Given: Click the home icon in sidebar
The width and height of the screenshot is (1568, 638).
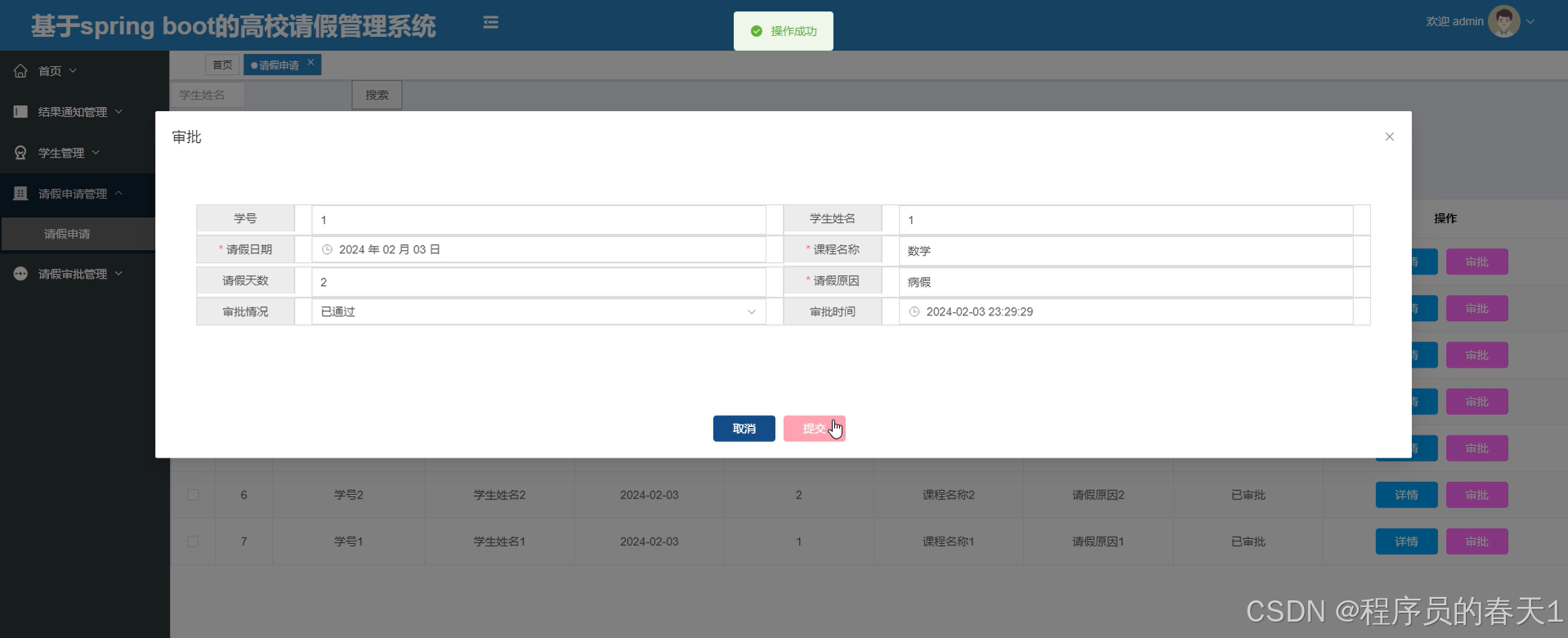Looking at the screenshot, I should click(20, 71).
